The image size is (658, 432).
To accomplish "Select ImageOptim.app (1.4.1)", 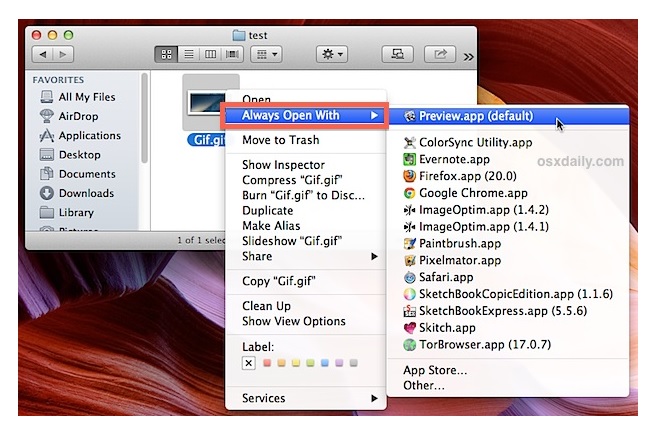I will (x=508, y=227).
